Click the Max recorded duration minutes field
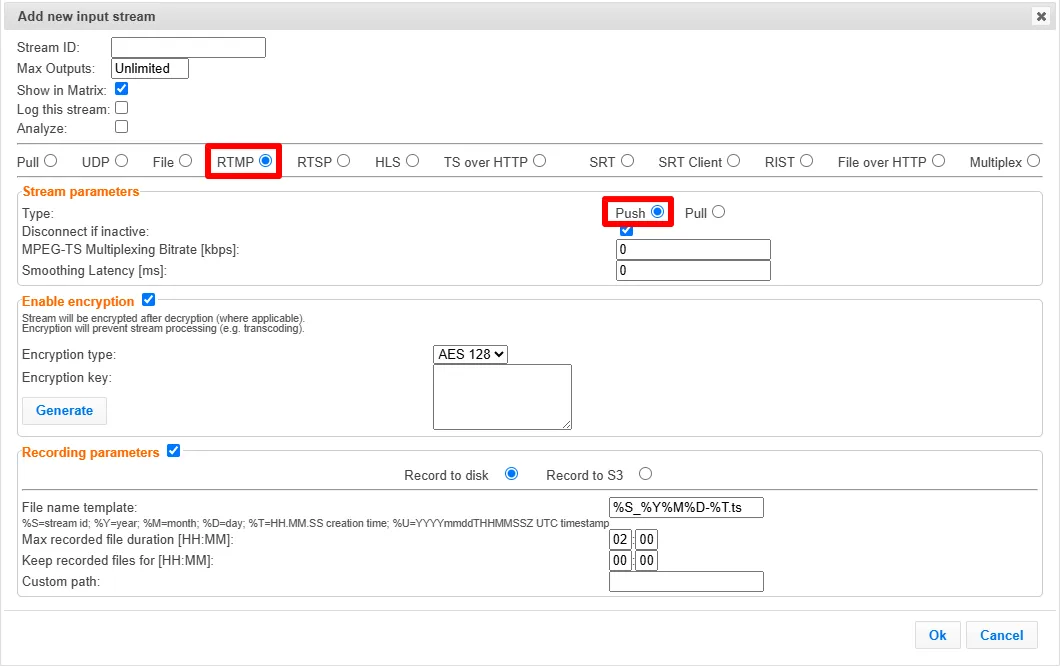 point(646,540)
